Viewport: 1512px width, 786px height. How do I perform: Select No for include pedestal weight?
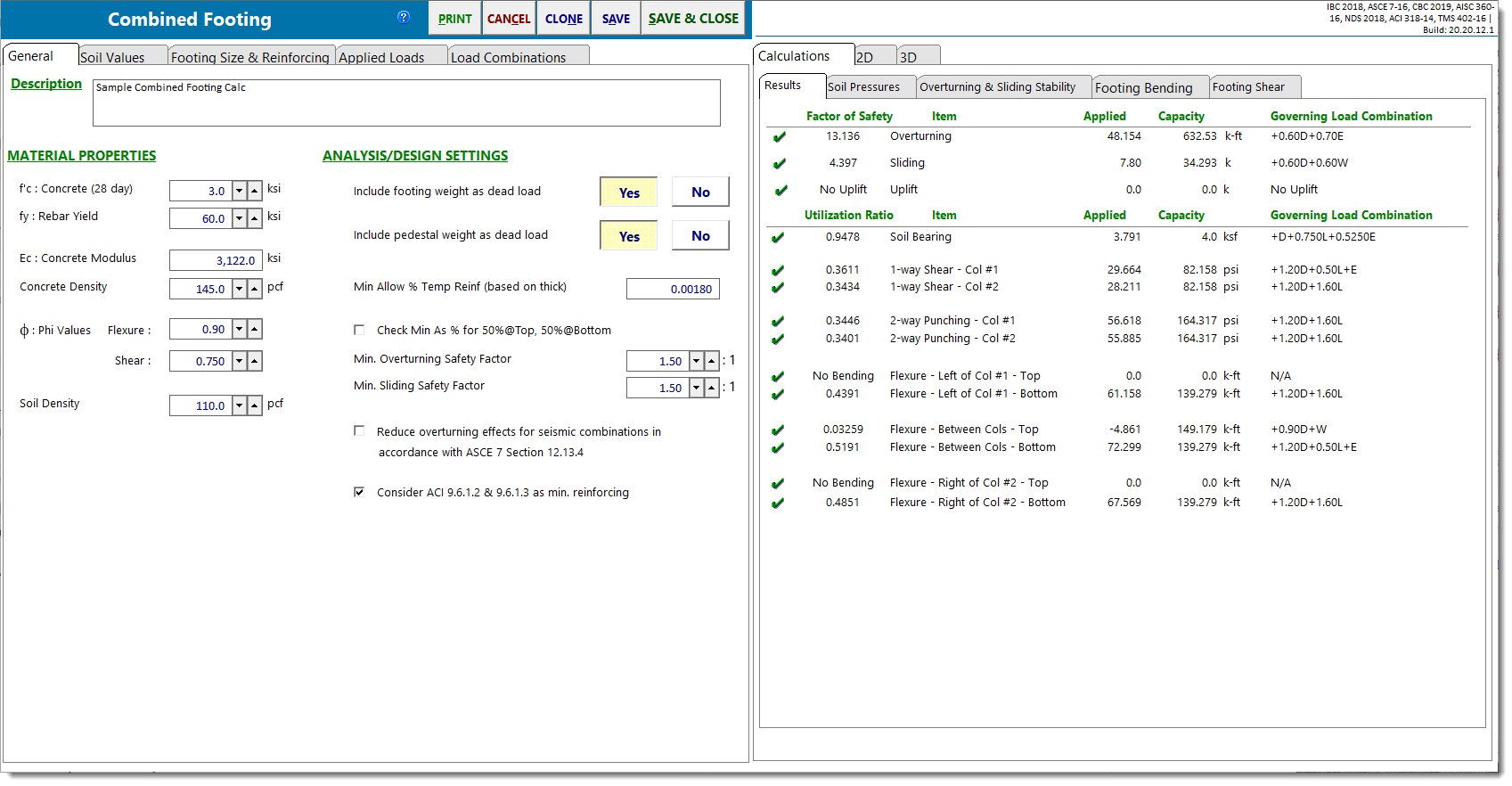[700, 236]
